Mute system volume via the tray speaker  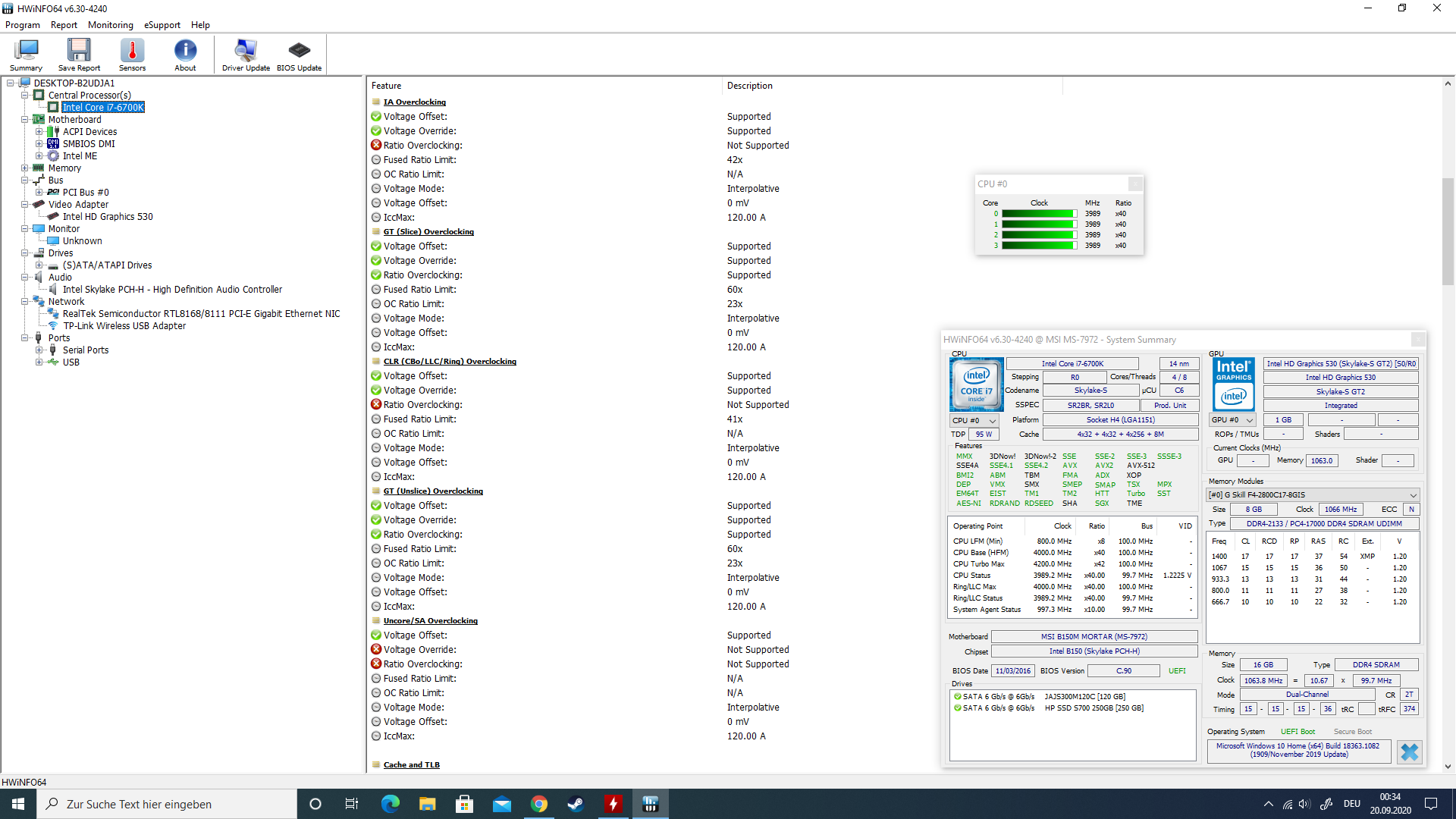[x=1305, y=804]
